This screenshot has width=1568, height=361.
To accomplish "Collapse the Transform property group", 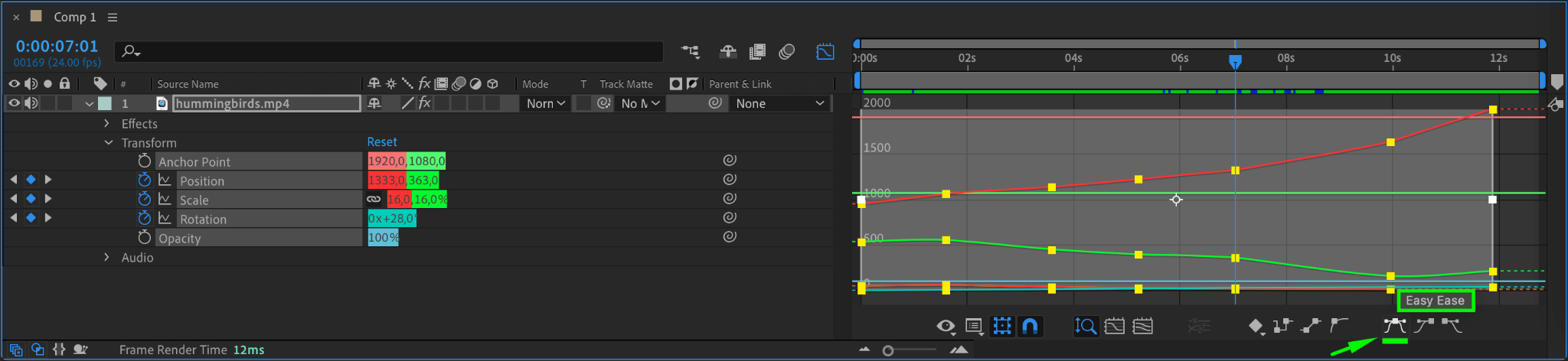I will tap(106, 143).
